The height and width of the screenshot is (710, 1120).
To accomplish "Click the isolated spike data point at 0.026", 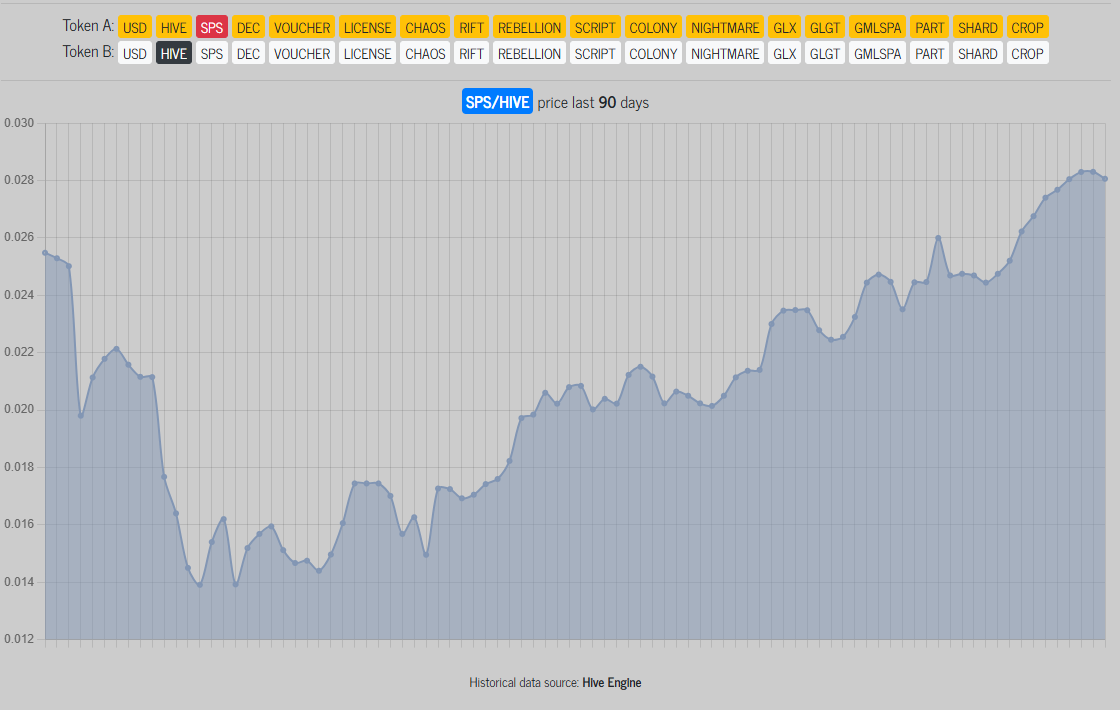I will tap(938, 238).
